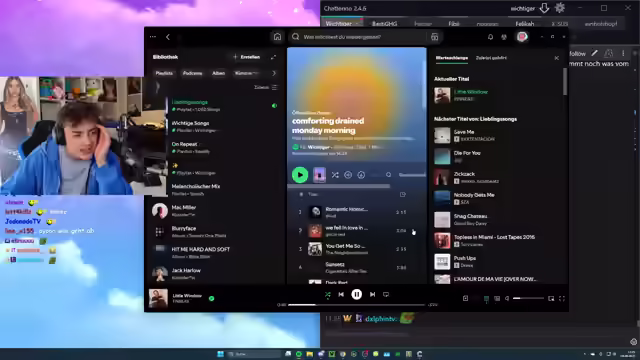
Task: Click the Little Window album thumbnail in player bar
Action: coord(158,298)
